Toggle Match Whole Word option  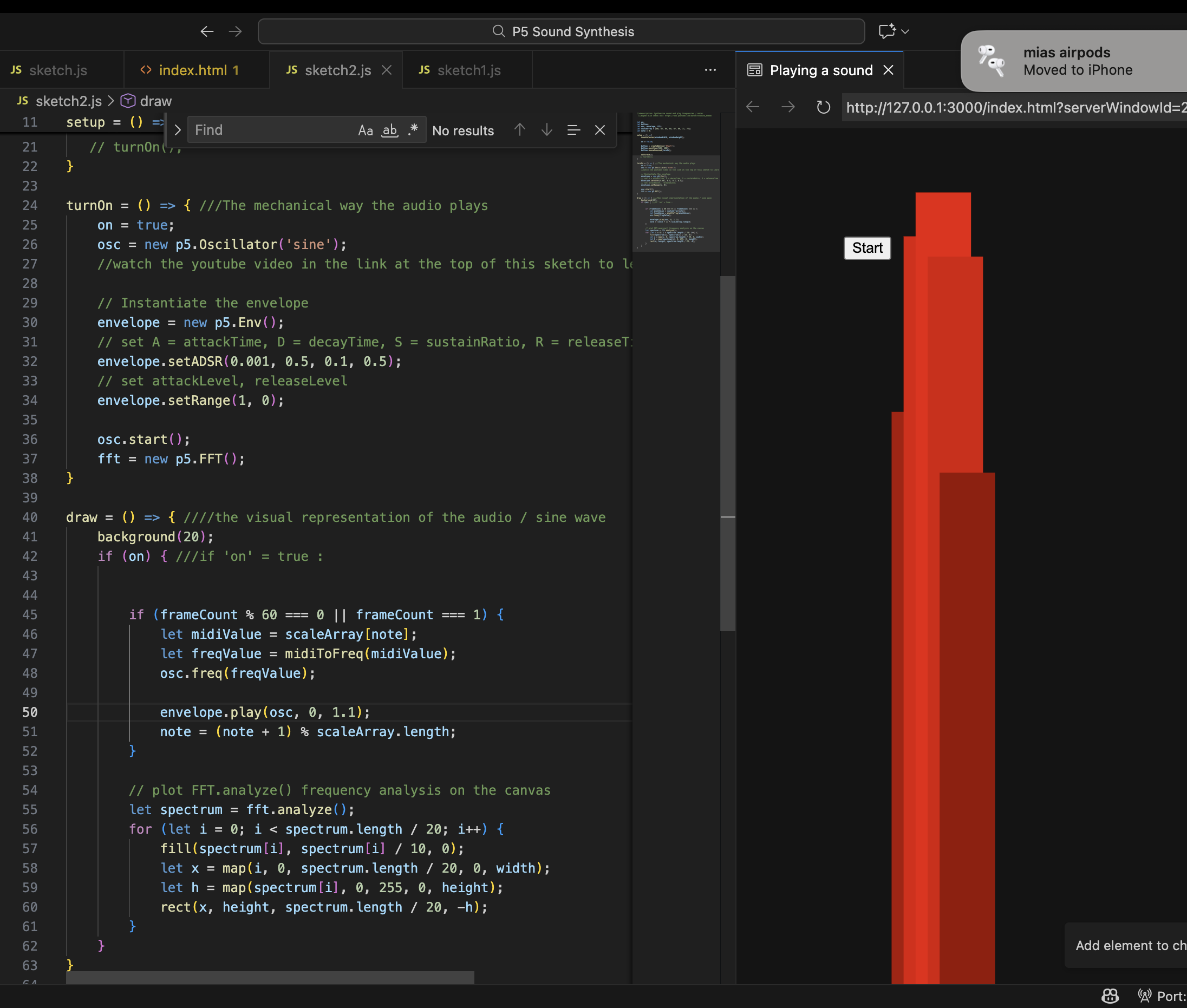pos(390,130)
